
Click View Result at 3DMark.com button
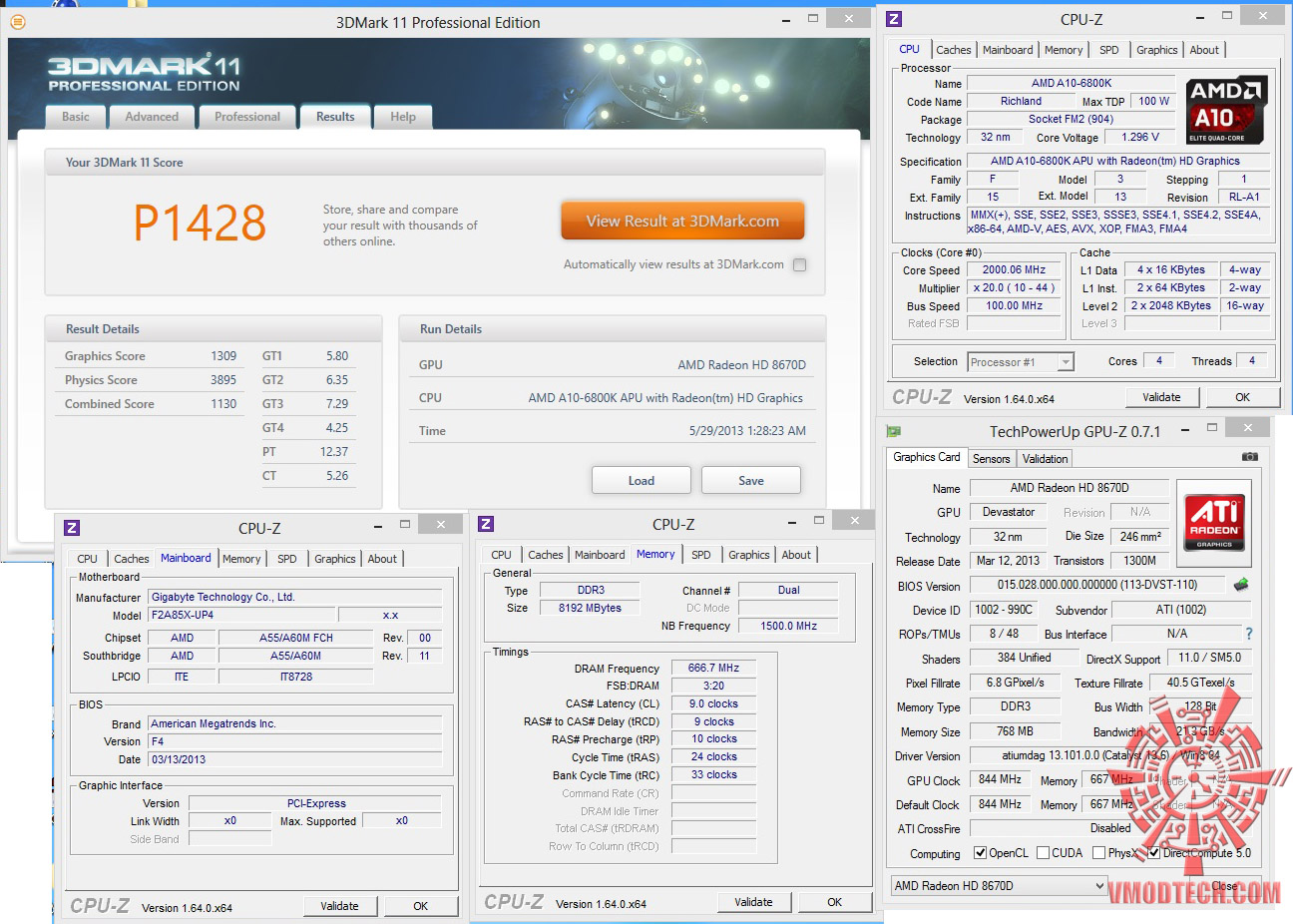coord(682,222)
